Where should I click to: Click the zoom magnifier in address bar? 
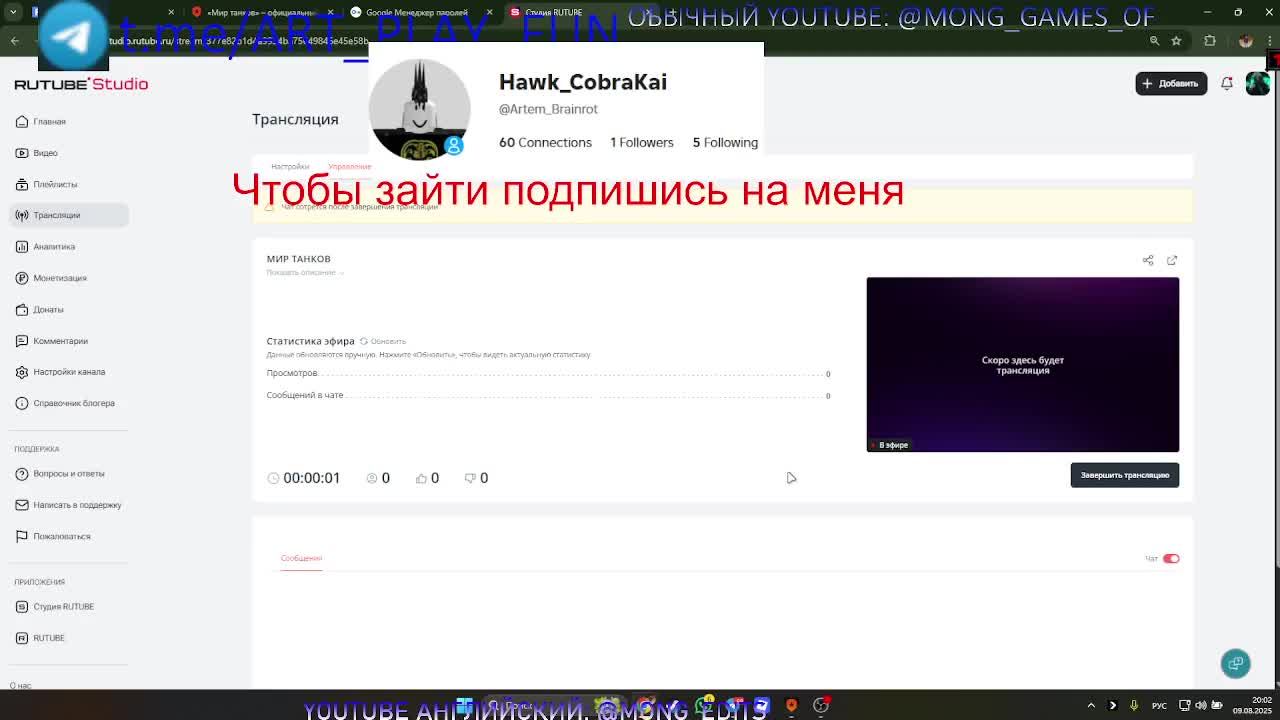point(1154,41)
